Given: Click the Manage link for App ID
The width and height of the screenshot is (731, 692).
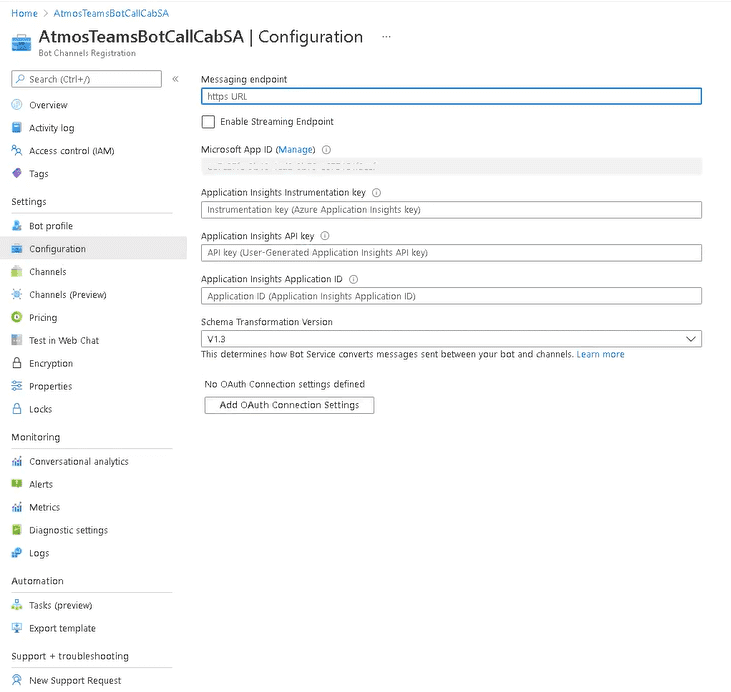Looking at the screenshot, I should click(295, 149).
